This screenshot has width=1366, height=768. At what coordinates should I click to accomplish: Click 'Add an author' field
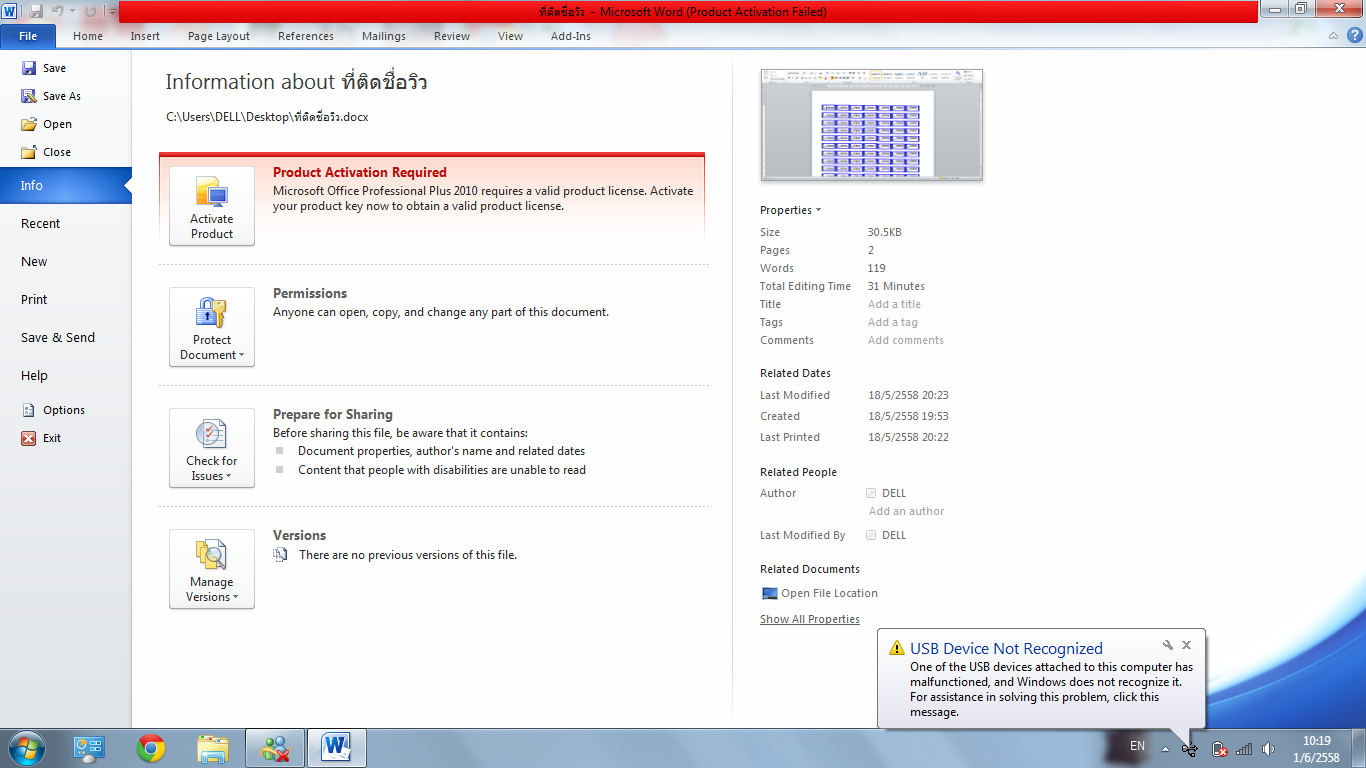[x=906, y=511]
